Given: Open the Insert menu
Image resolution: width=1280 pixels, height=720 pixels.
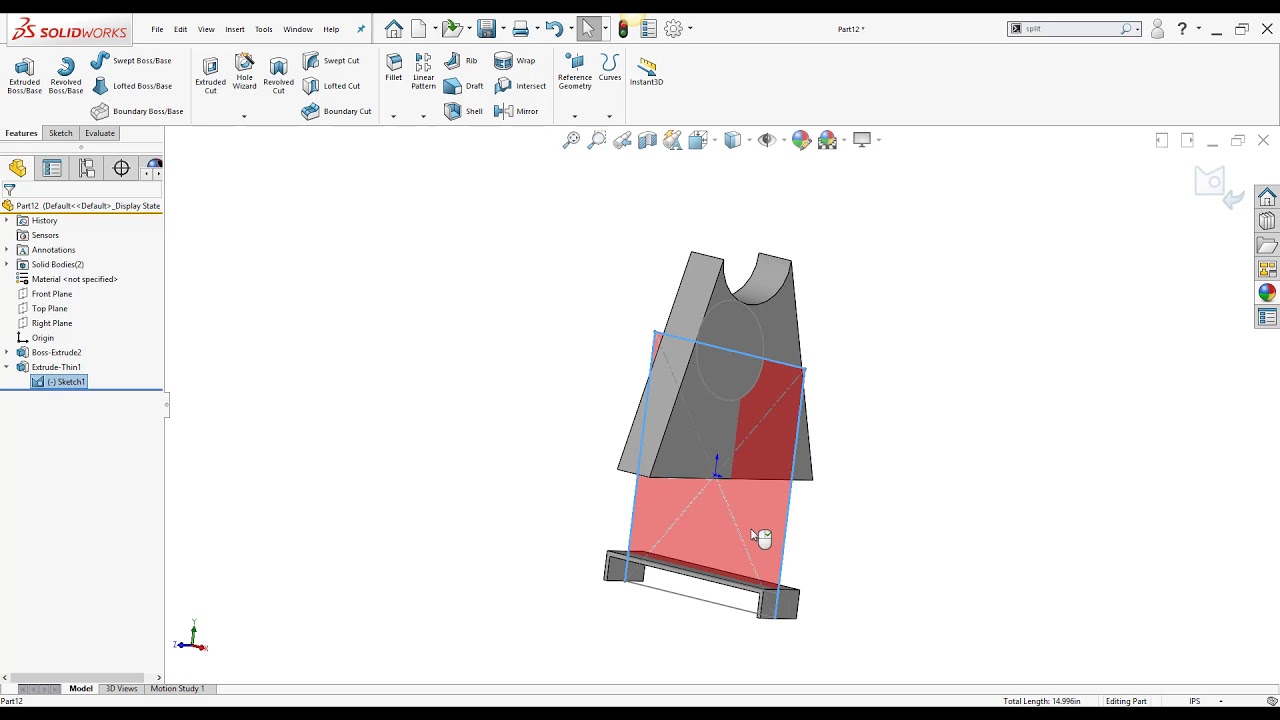Looking at the screenshot, I should [234, 29].
